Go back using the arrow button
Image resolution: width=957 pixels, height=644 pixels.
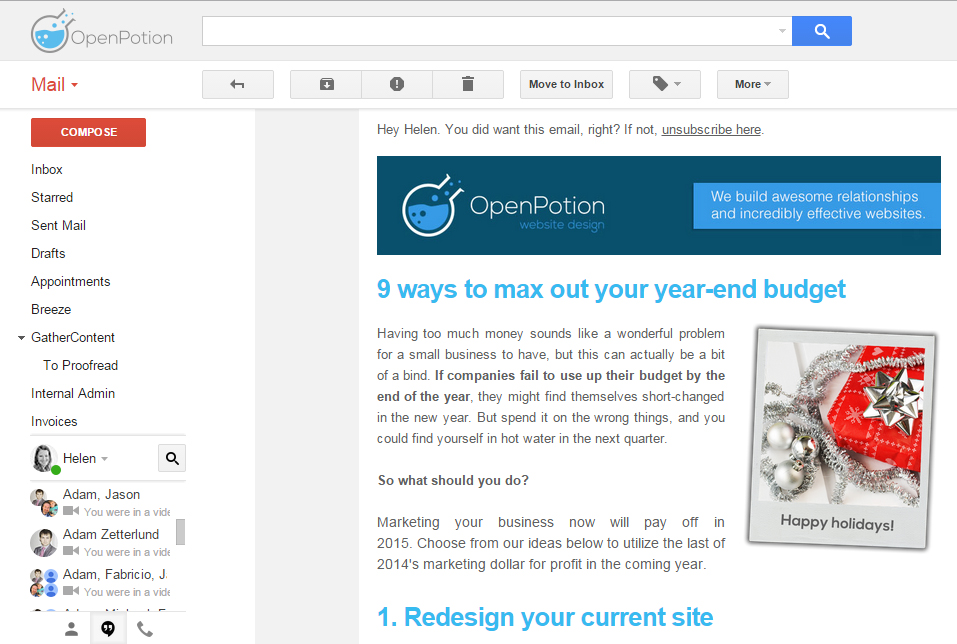pyautogui.click(x=237, y=84)
